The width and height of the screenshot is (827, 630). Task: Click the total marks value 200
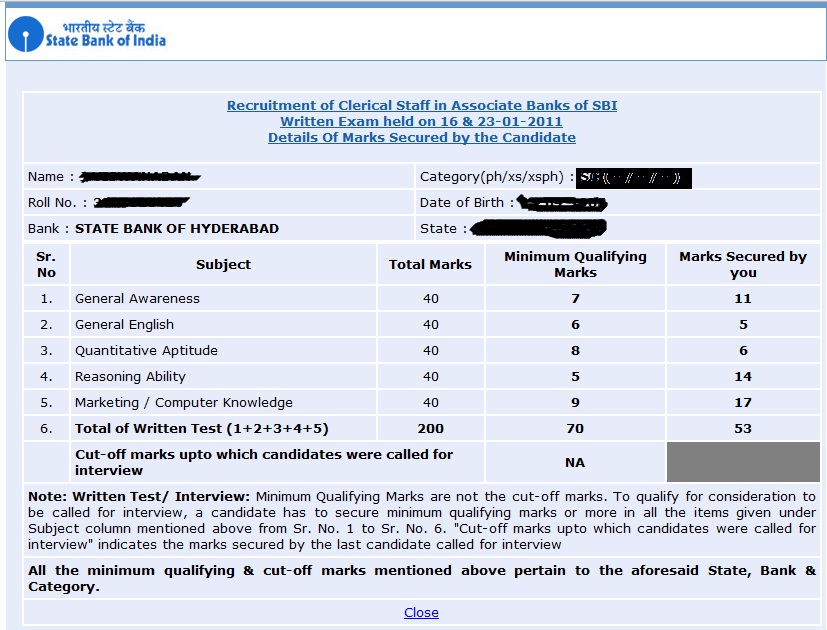(x=430, y=428)
